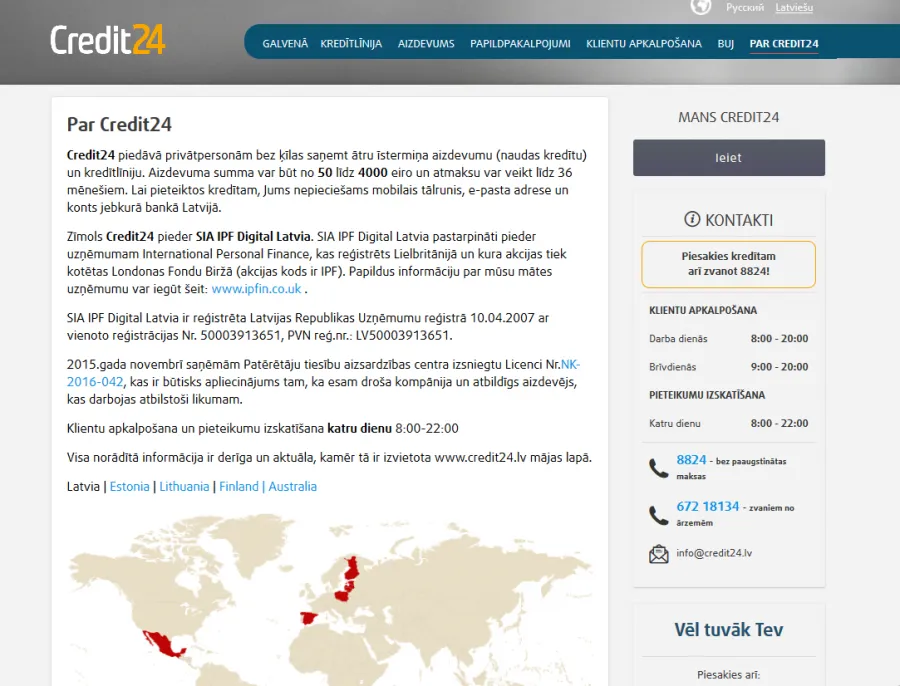Click the phone icon next to 8824
This screenshot has width=900, height=686.
(659, 468)
